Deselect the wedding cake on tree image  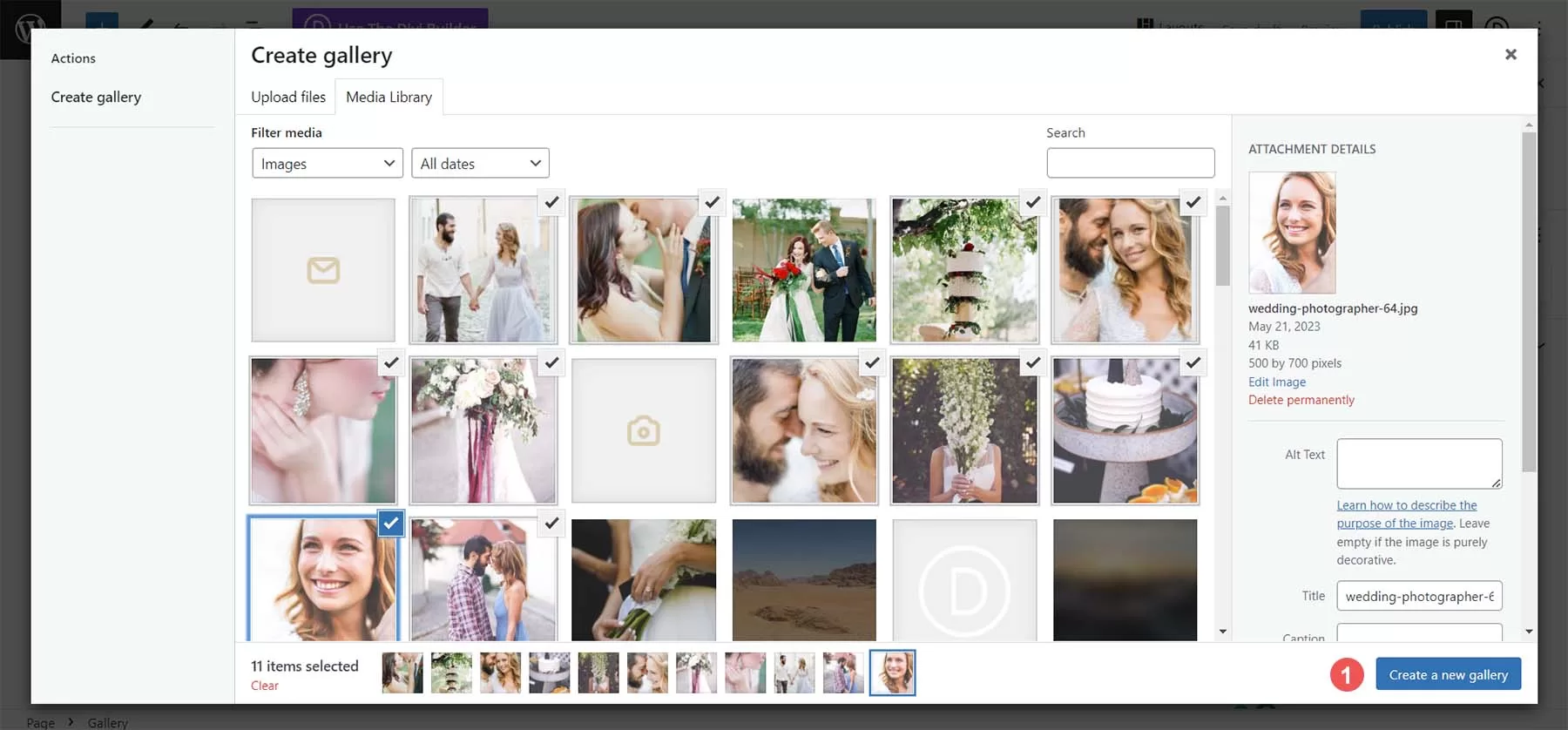pos(1032,202)
